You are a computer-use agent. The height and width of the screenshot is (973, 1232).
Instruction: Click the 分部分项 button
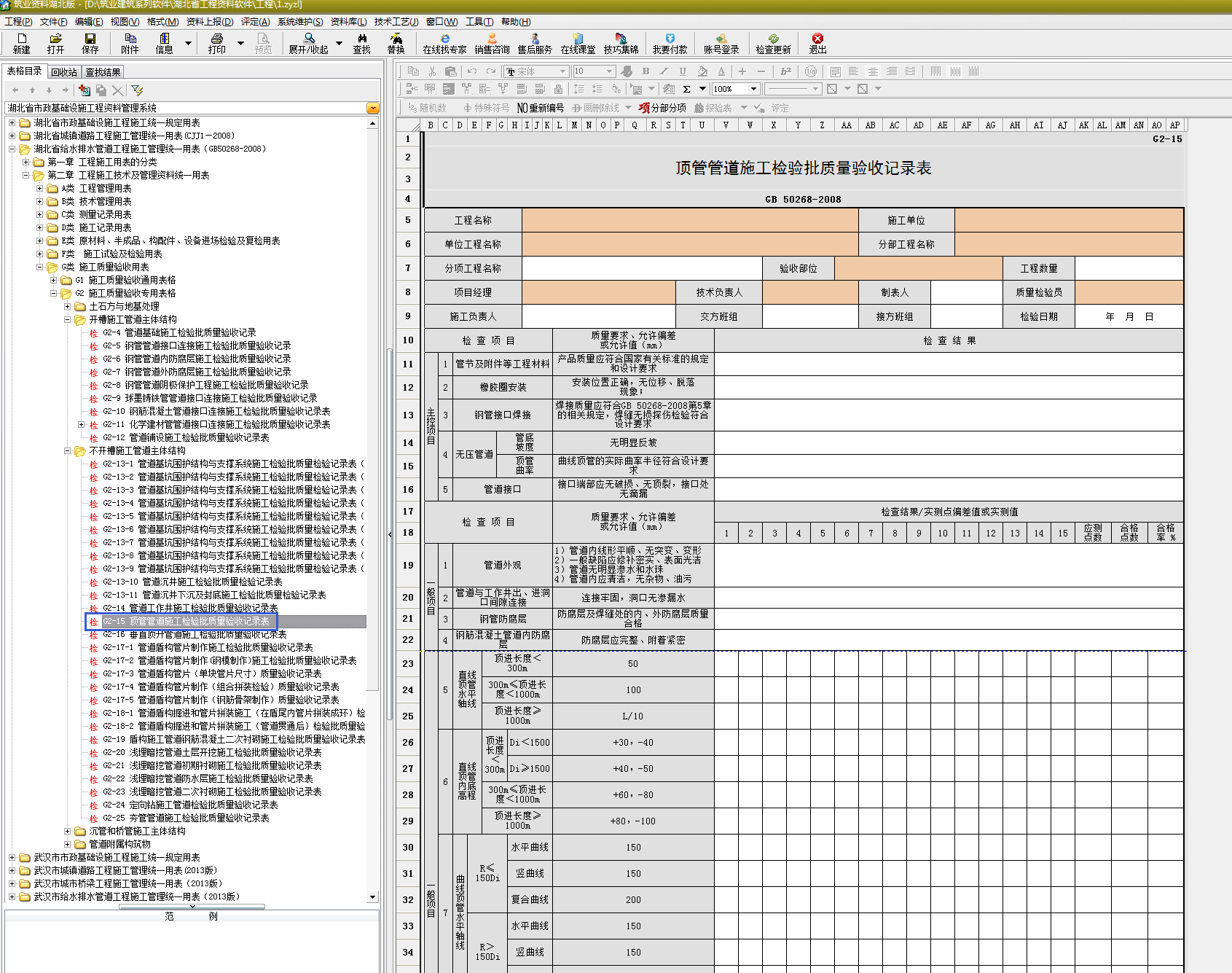(662, 108)
